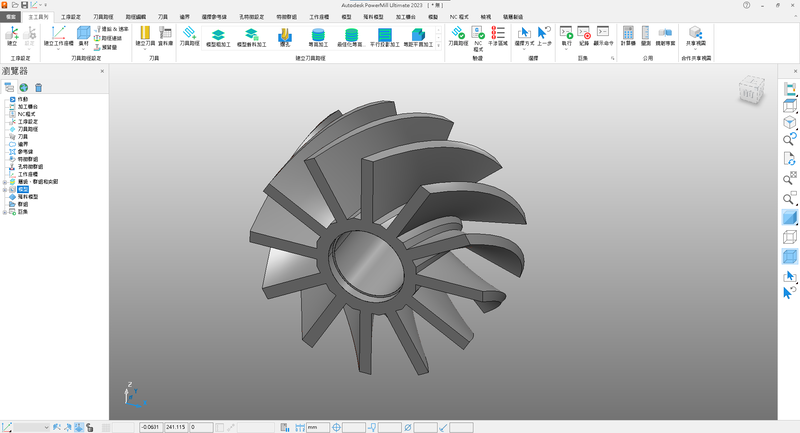Viewport: 800px width, 433px height.
Task: Open the 檔案 file tab
Action: pyautogui.click(x=12, y=18)
